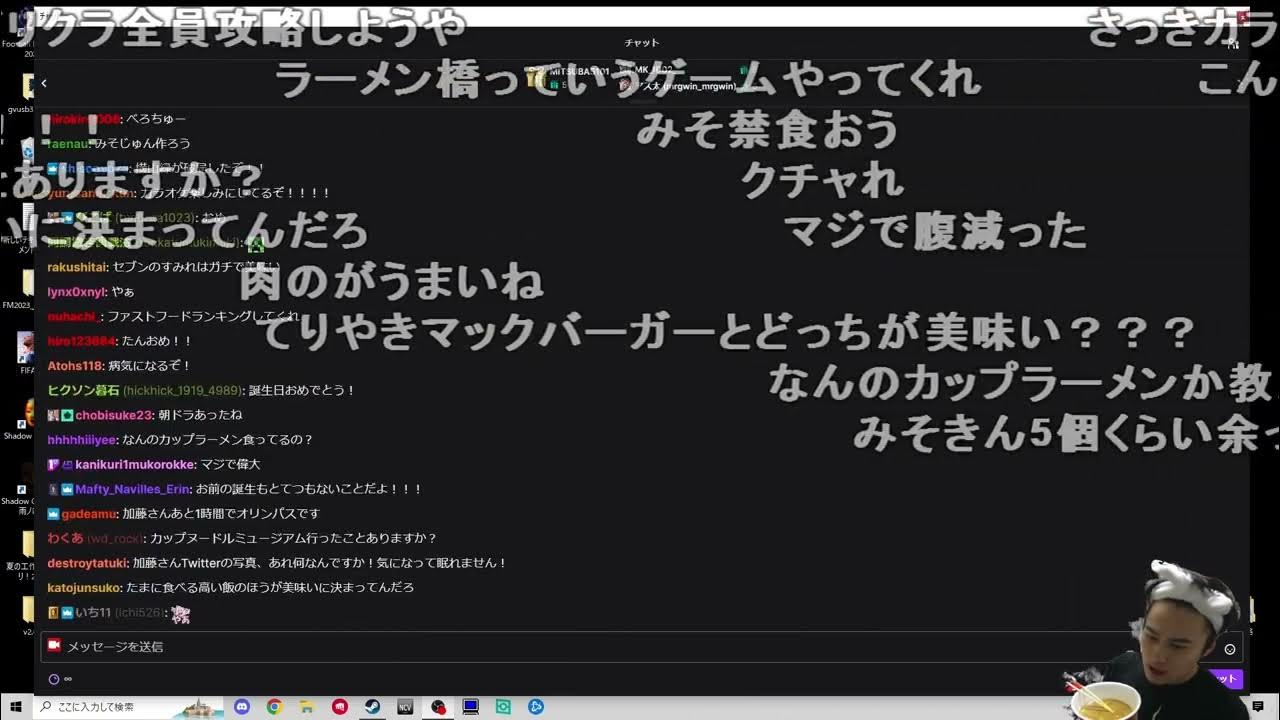Click the channel points icon below chat
Image resolution: width=1280 pixels, height=720 pixels.
(x=54, y=679)
